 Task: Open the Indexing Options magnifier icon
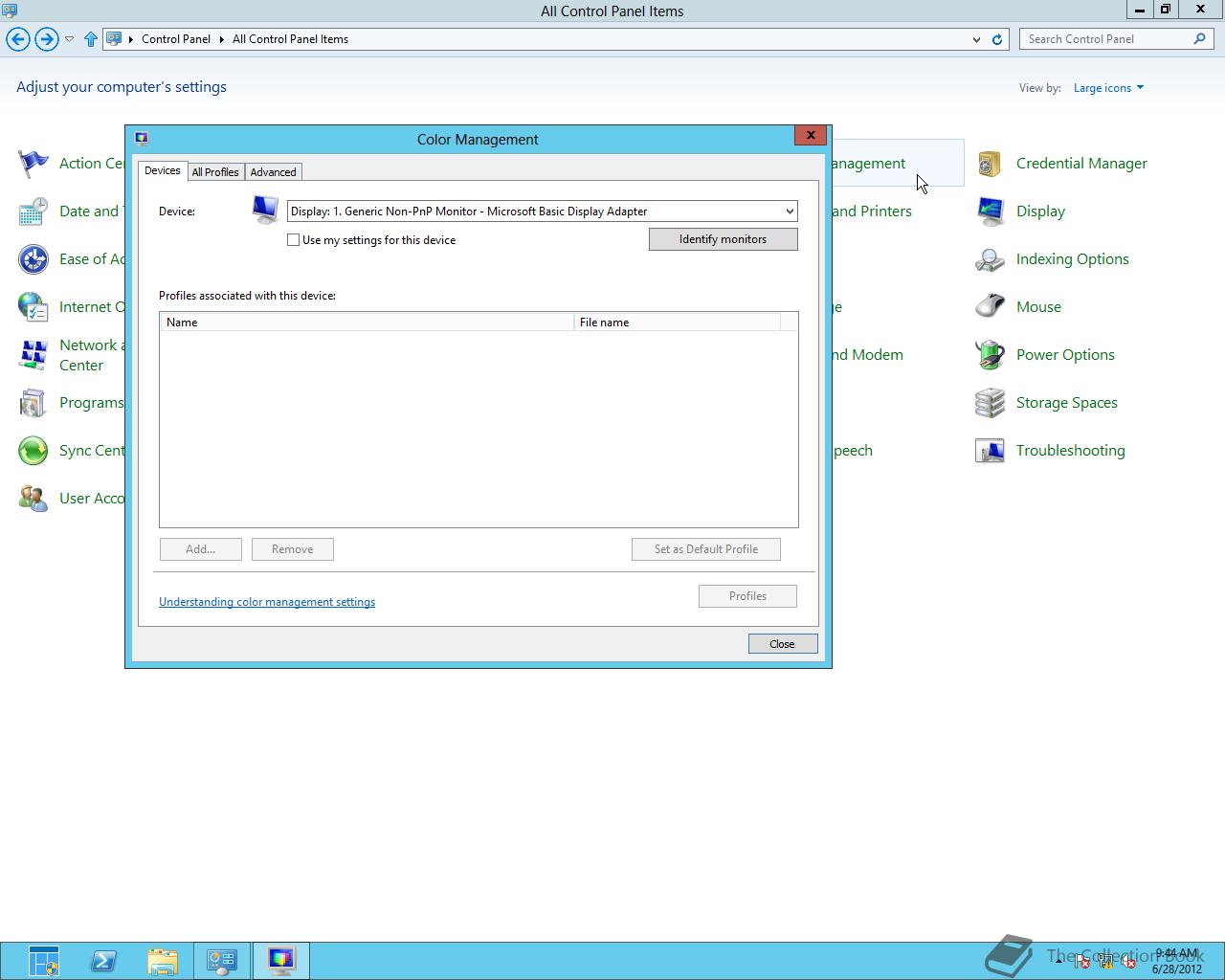990,259
